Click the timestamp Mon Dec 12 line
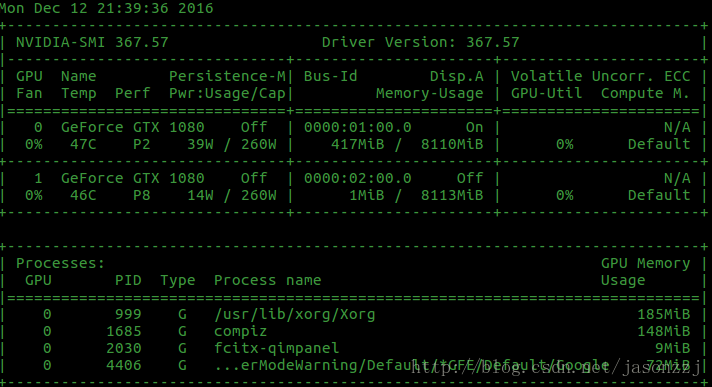Viewport: 712px width, 387px height. point(106,8)
